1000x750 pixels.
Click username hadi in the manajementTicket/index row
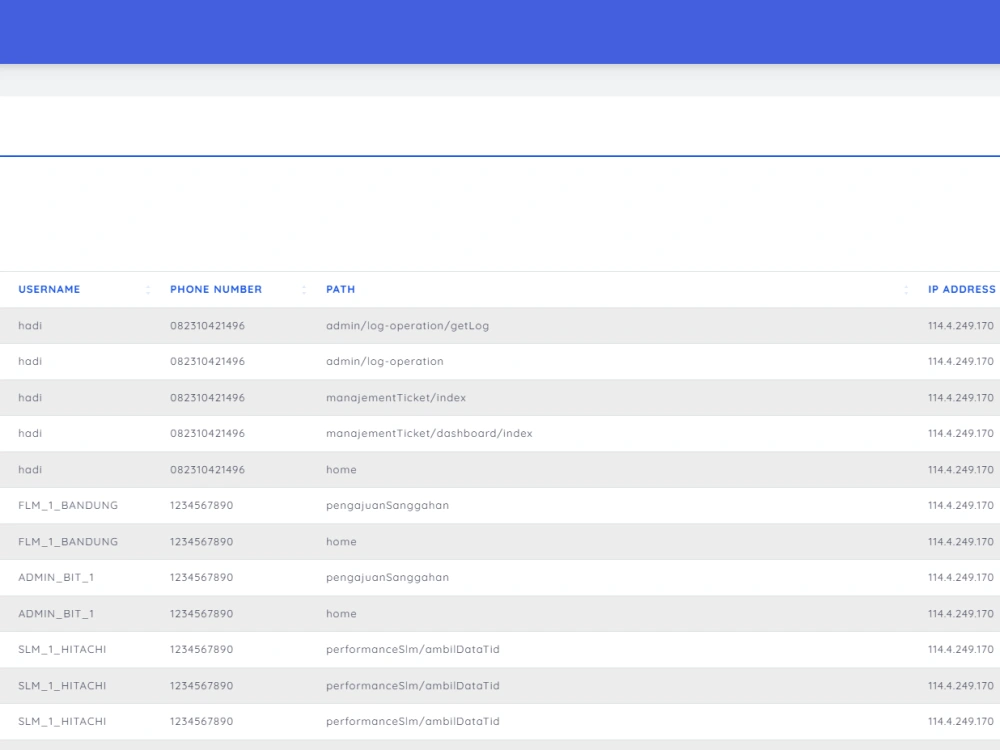pos(30,398)
